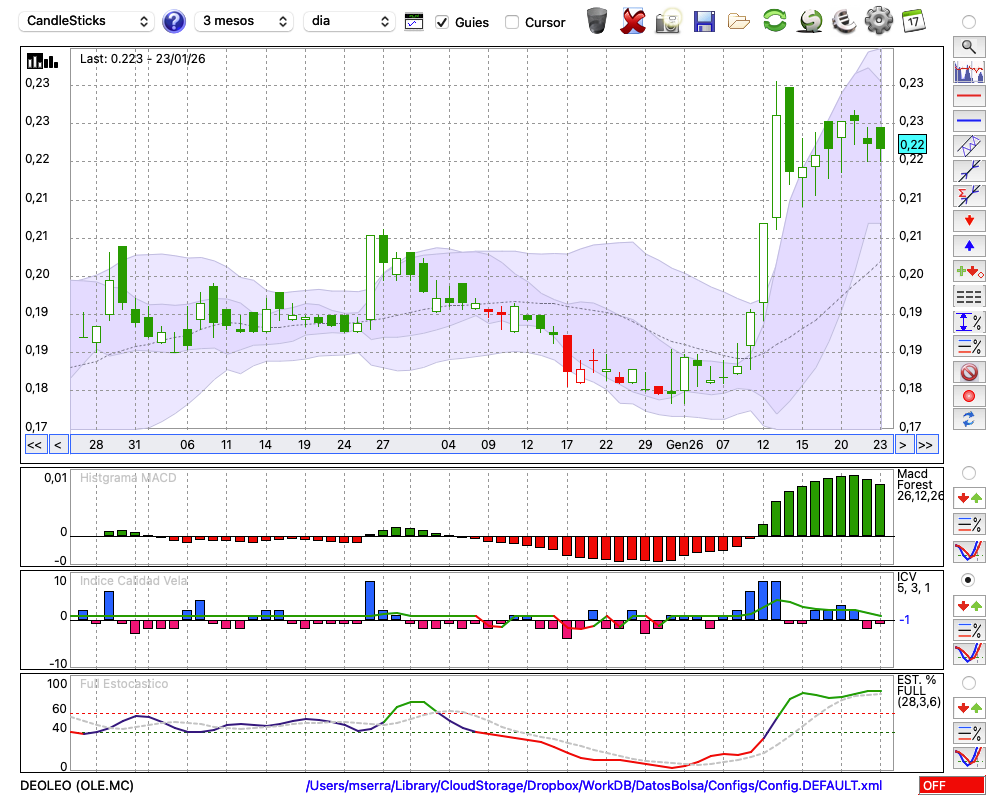1000x800 pixels.
Task: Click the blue up arrow marker tool
Action: click(968, 245)
